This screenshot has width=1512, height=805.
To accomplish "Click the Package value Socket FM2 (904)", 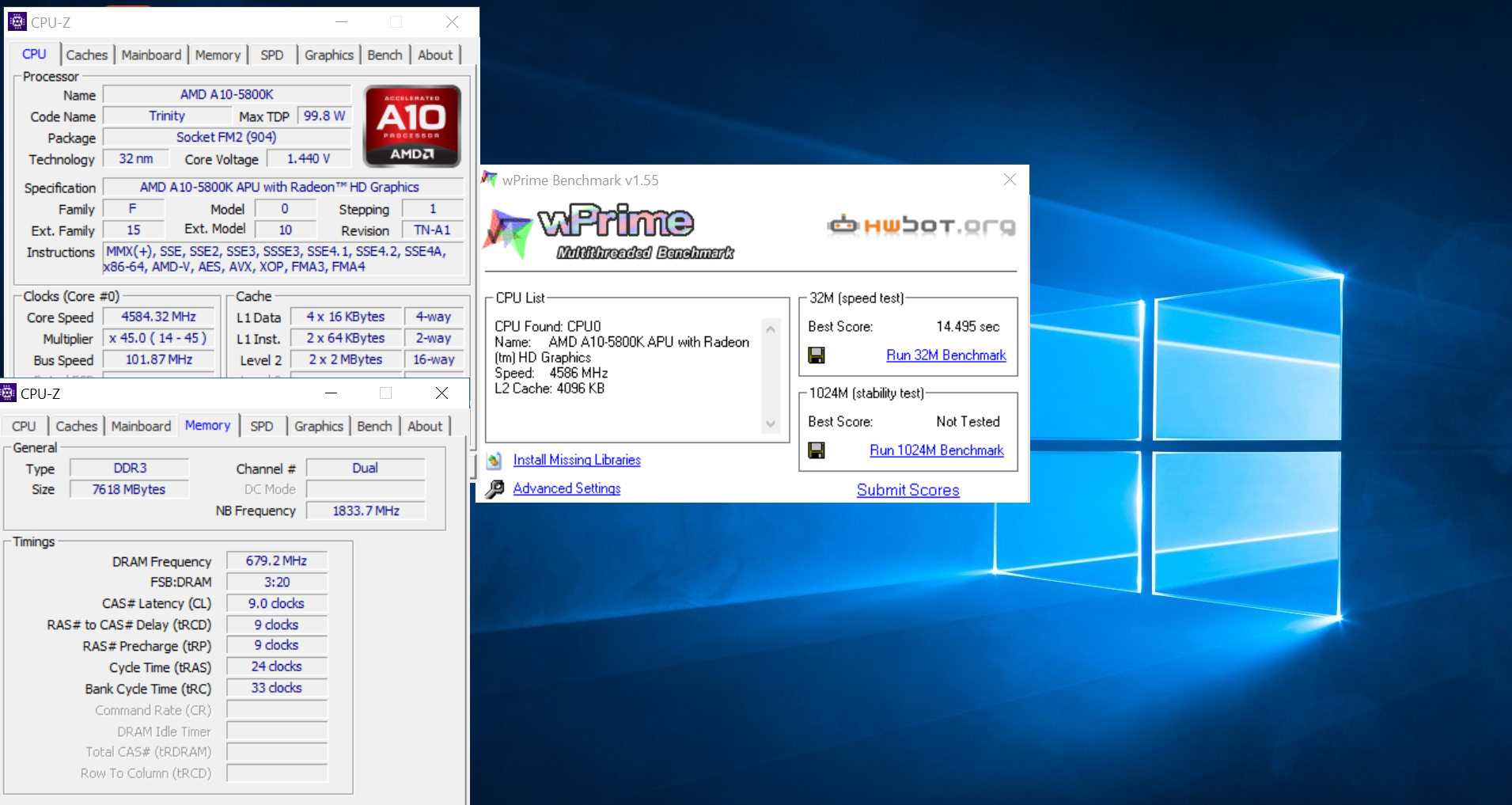I will (226, 137).
